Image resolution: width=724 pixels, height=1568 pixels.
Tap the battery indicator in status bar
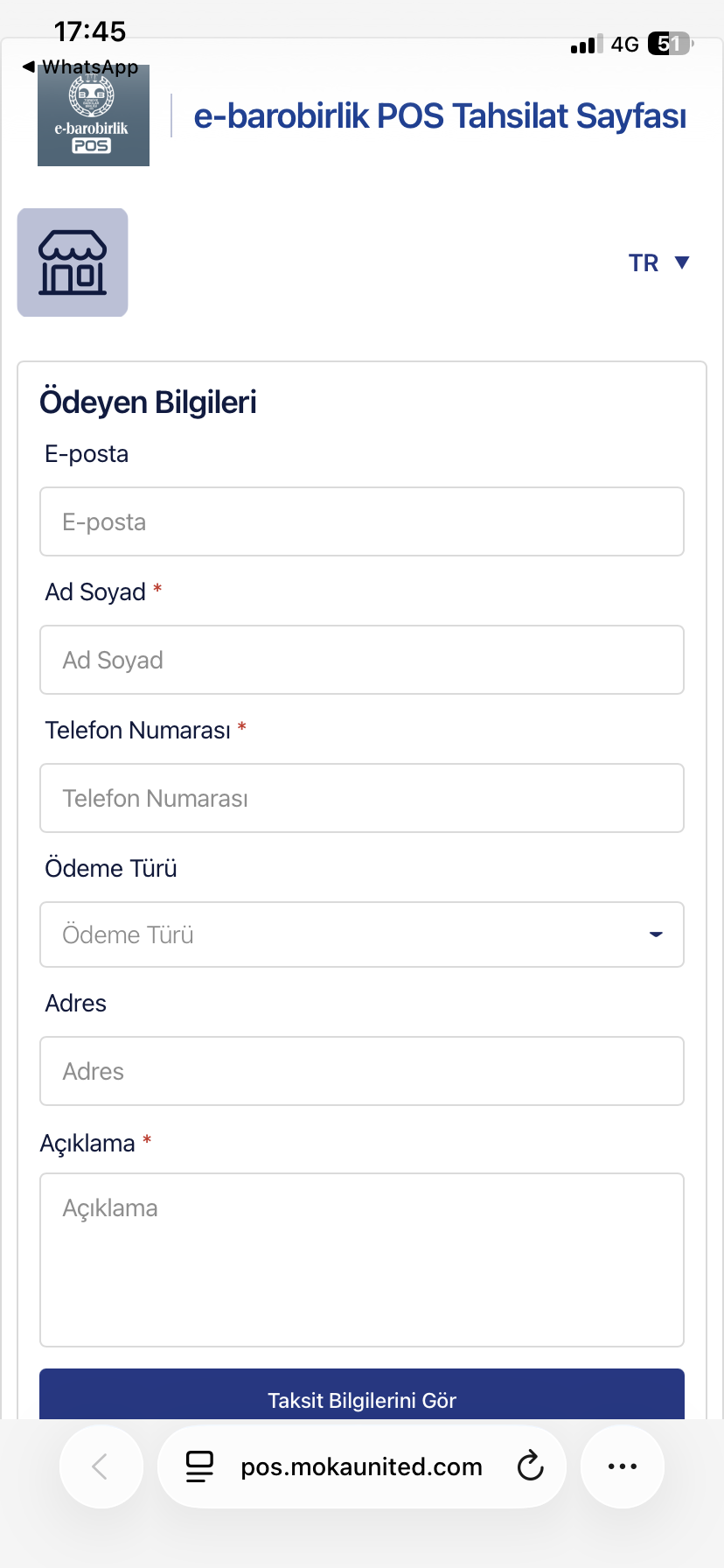click(671, 44)
